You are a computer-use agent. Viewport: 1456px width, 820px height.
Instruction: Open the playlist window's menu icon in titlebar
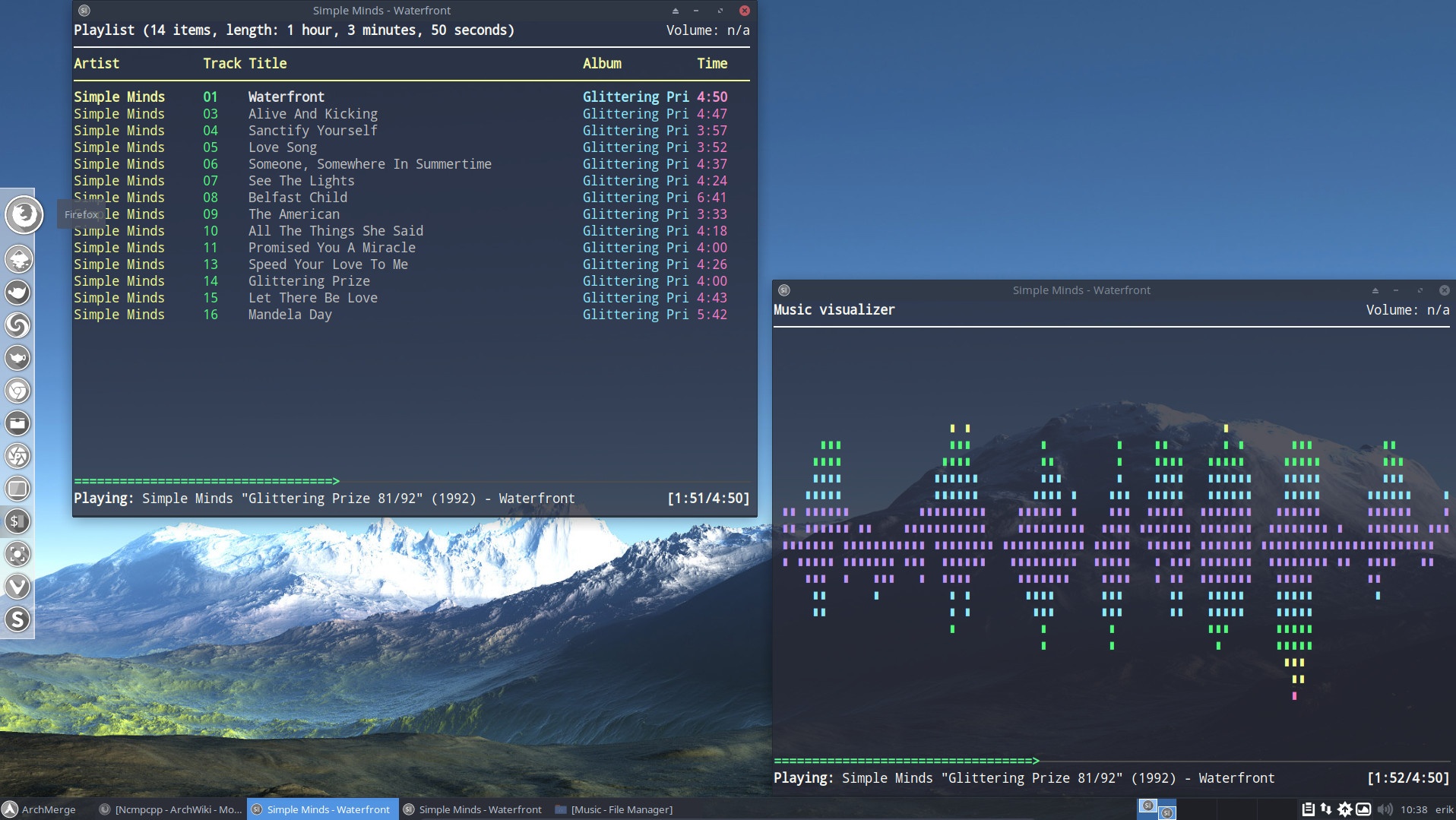[84, 11]
